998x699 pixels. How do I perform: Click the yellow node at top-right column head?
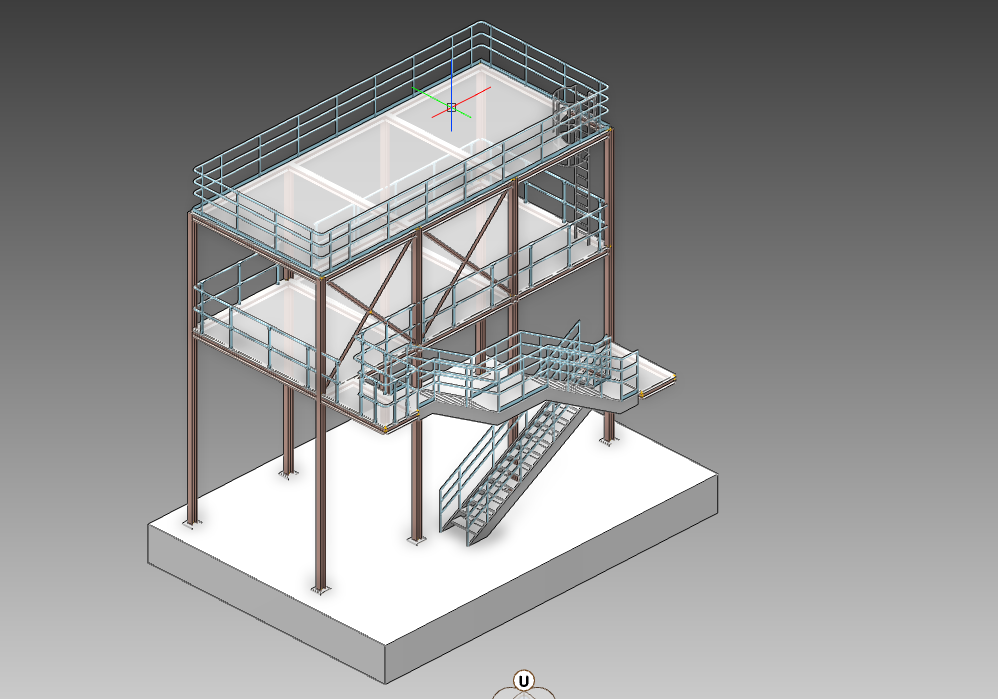[610, 128]
